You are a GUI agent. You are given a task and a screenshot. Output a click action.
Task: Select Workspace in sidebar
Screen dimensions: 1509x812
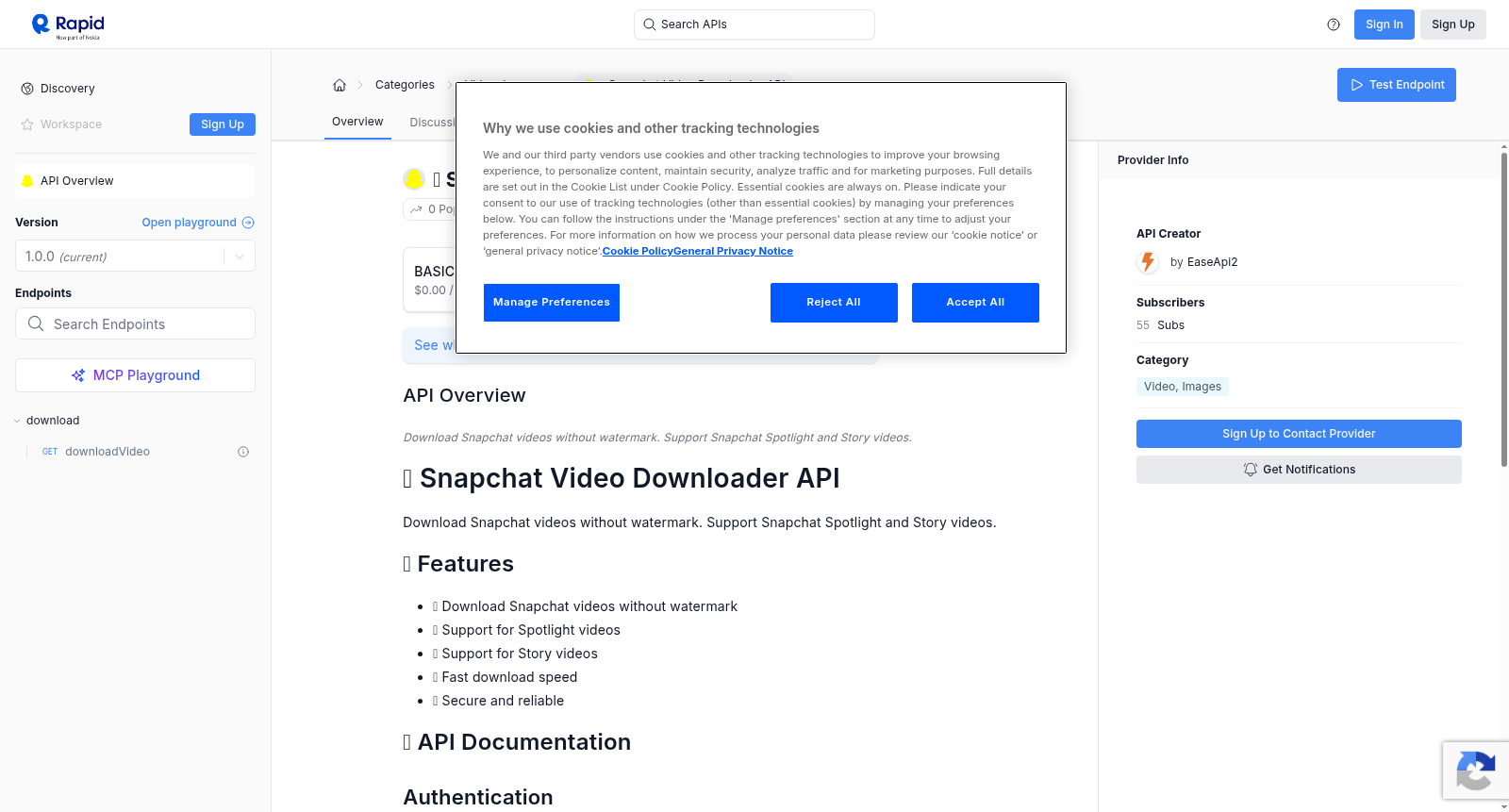coord(71,124)
